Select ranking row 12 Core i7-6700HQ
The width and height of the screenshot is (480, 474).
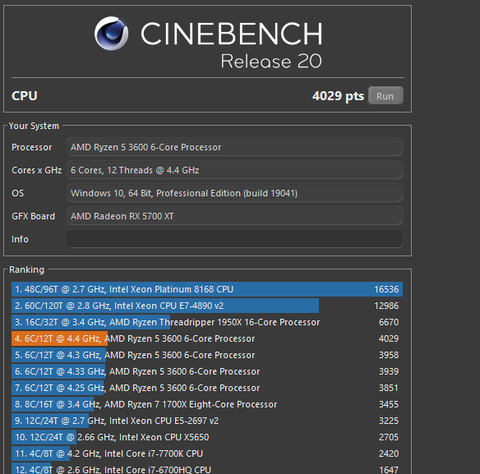click(207, 468)
